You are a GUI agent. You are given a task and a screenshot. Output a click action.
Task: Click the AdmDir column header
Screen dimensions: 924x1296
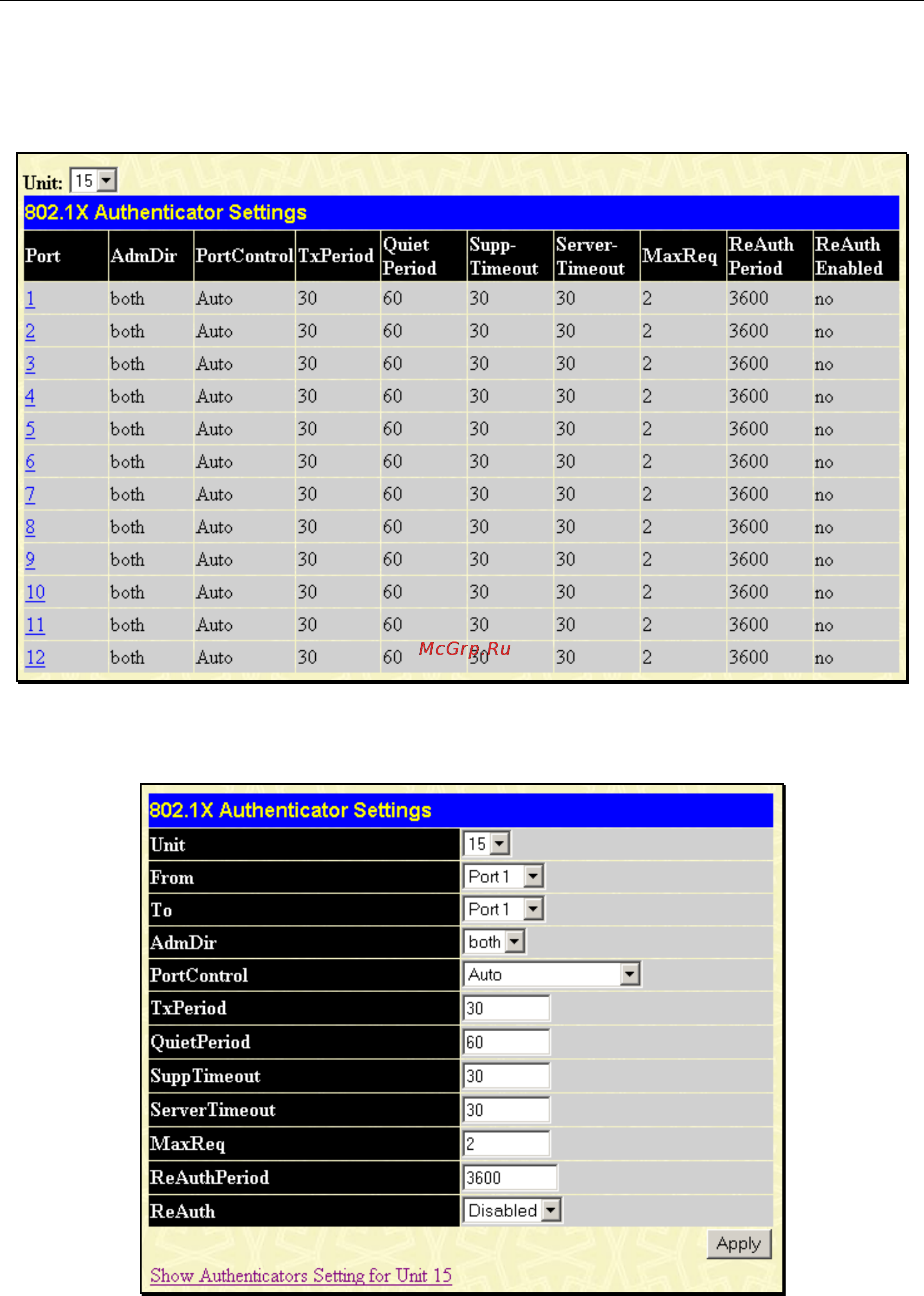151,255
